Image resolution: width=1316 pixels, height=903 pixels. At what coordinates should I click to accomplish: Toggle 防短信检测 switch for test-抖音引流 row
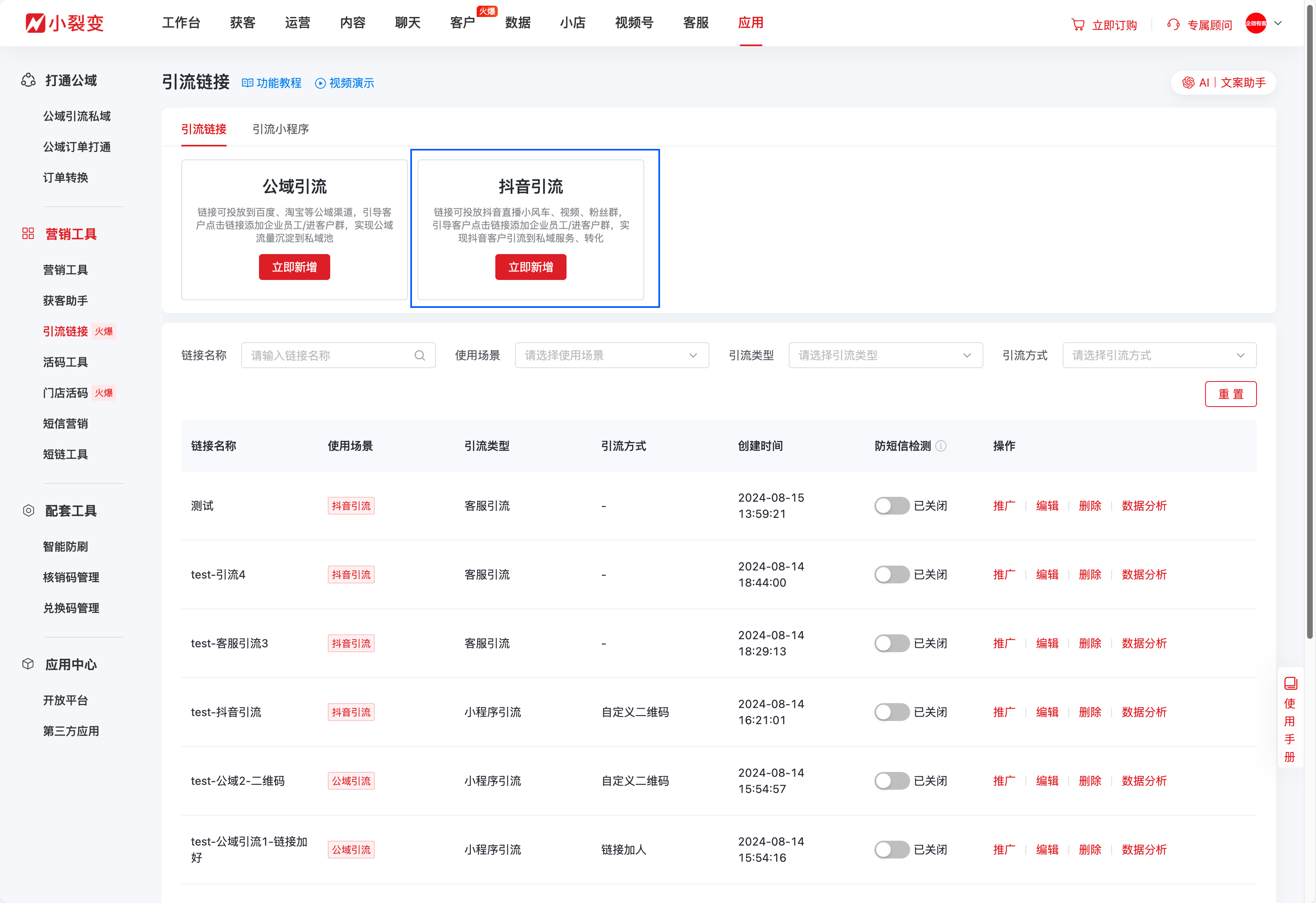pos(891,712)
